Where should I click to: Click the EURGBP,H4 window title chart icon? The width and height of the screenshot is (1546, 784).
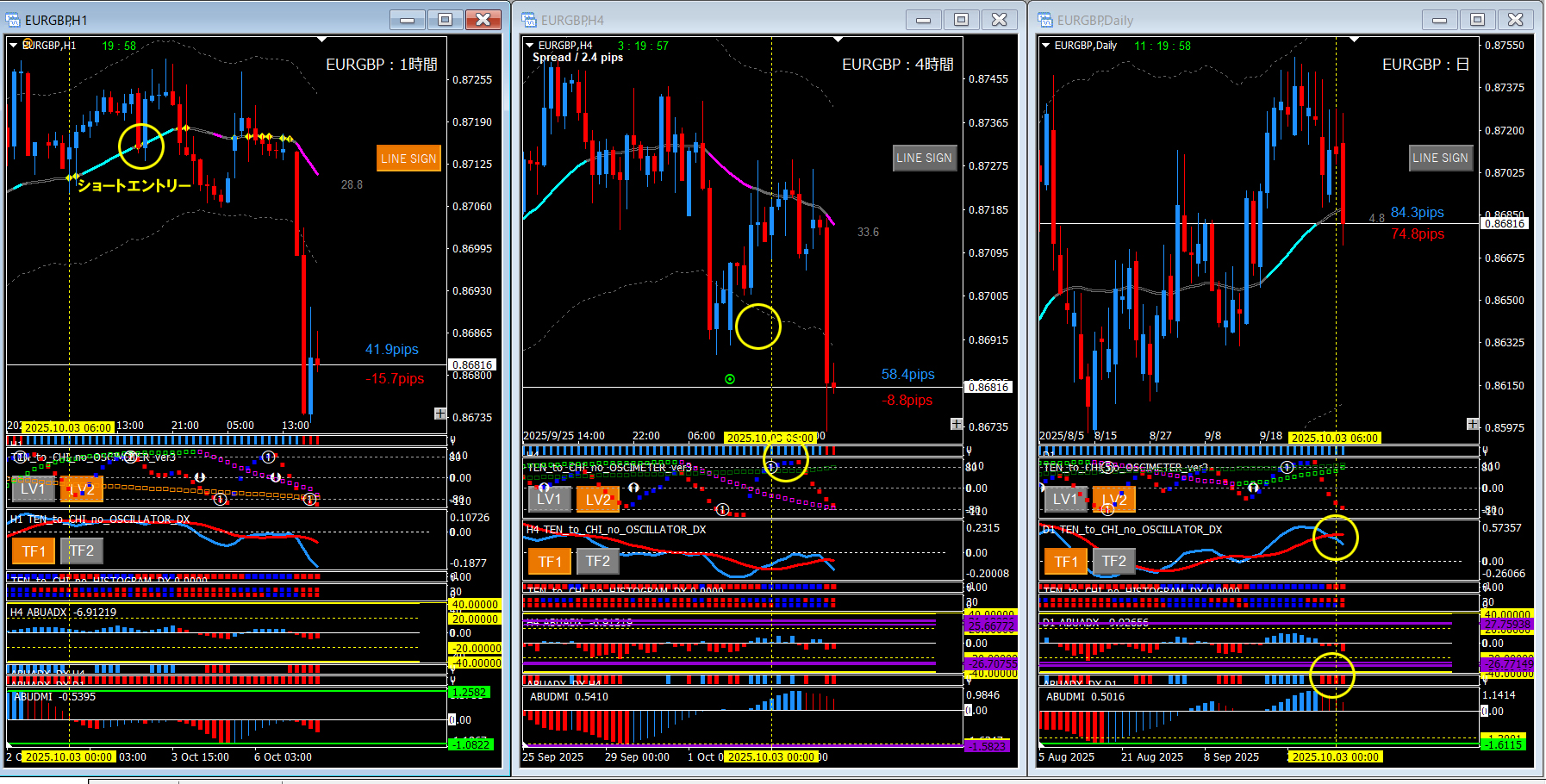click(529, 20)
